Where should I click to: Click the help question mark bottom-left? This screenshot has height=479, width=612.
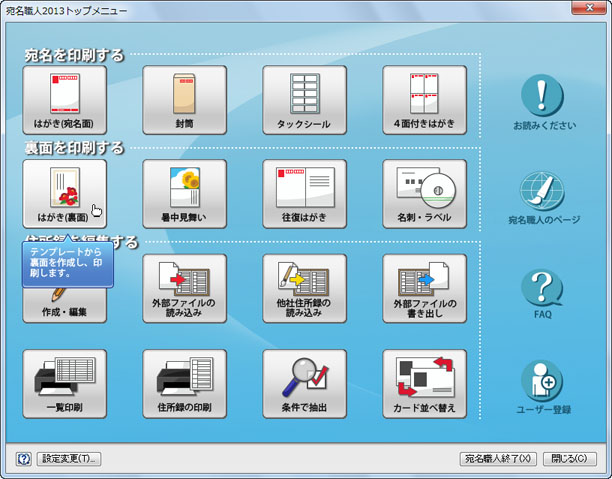24,459
